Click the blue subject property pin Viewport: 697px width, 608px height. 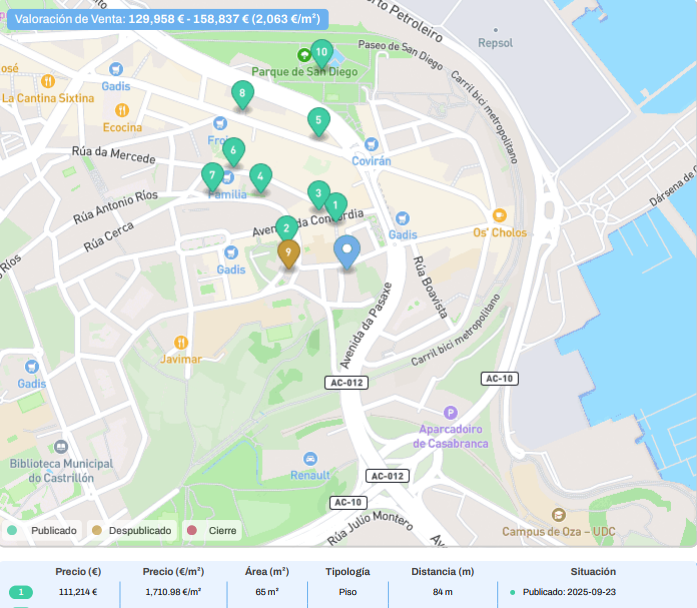point(347,250)
